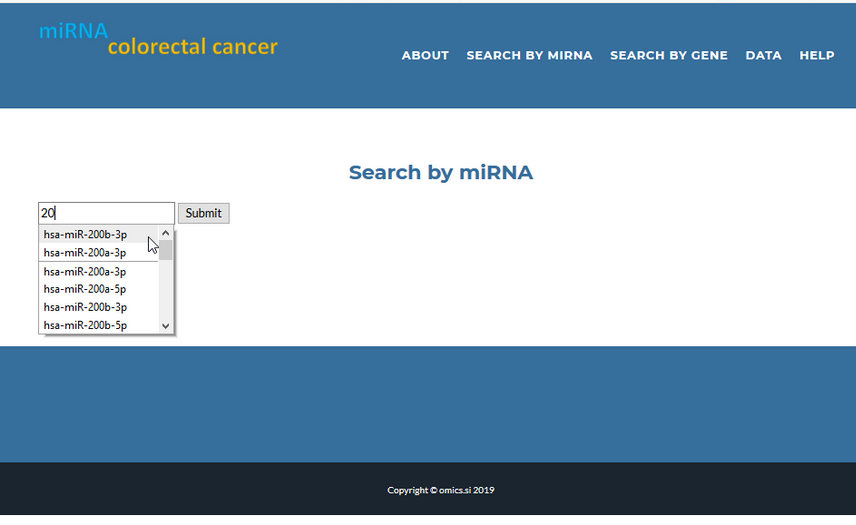Screen dimensions: 856x525
Task: Click the miRNA colorectal cancer logo
Action: click(x=158, y=40)
